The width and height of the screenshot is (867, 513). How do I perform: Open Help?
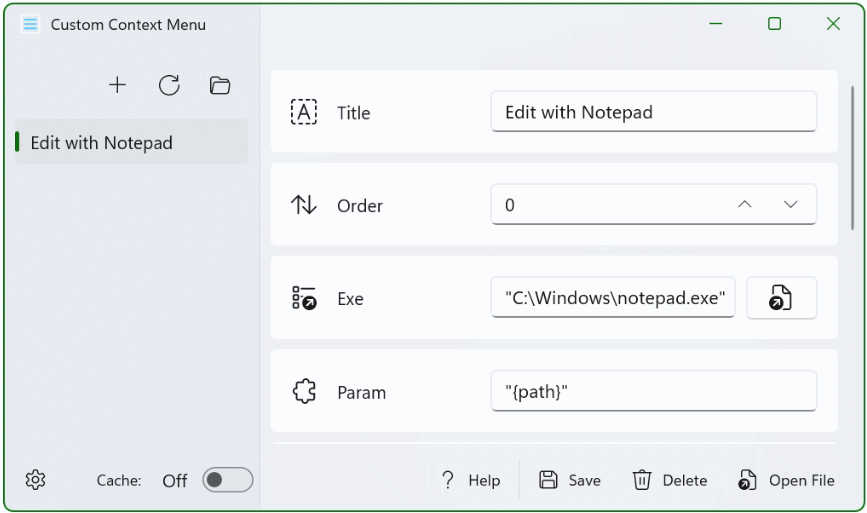coord(471,480)
